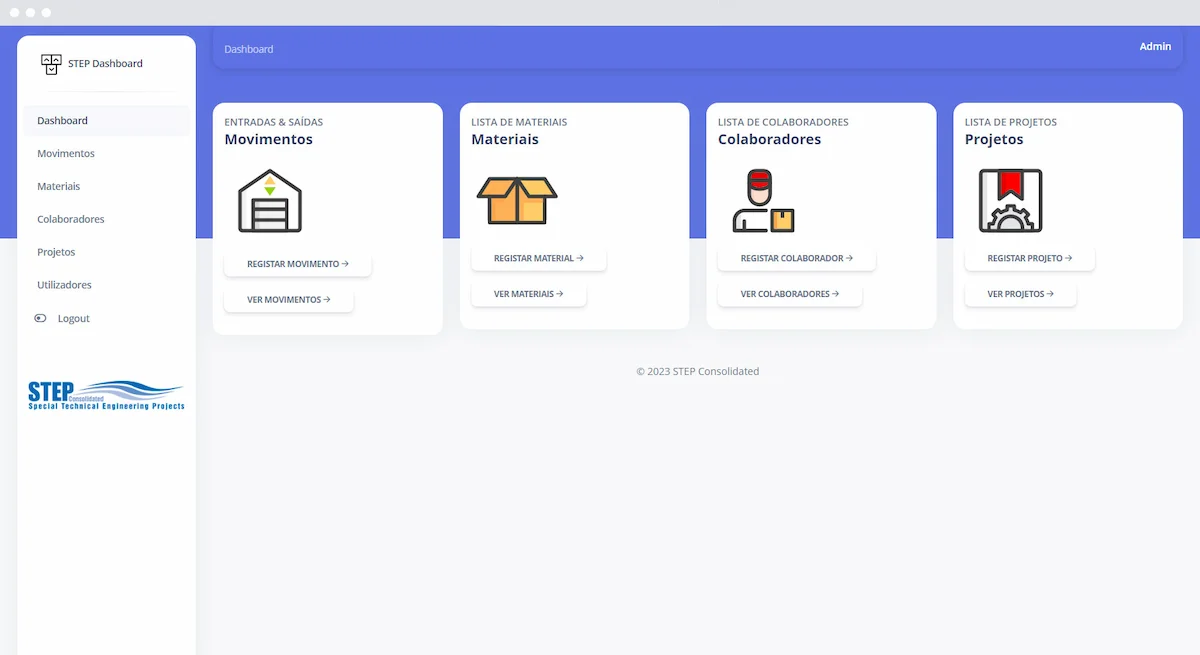This screenshot has width=1200, height=655.
Task: Select Colaboradores in the sidebar
Action: 71,219
